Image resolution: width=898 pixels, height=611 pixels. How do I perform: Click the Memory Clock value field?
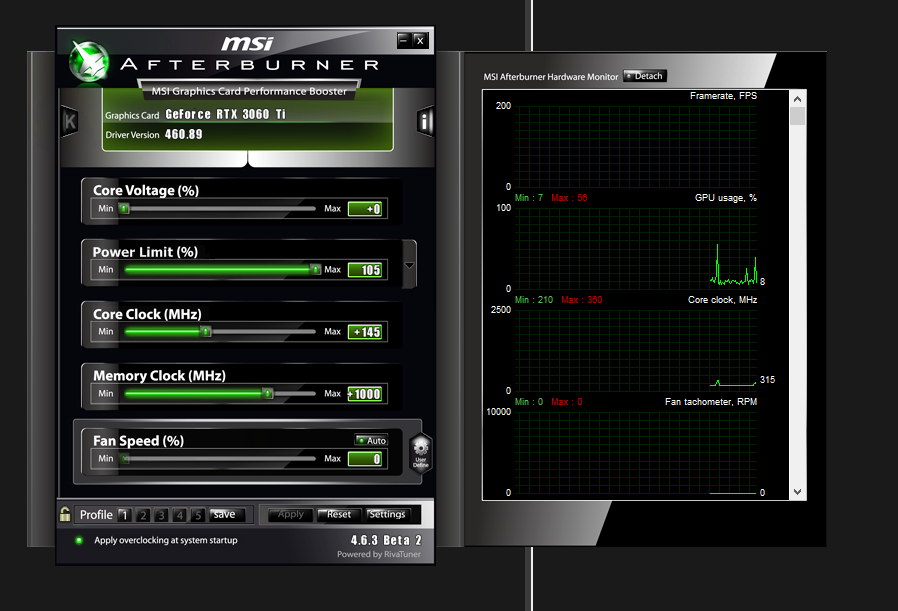(365, 394)
